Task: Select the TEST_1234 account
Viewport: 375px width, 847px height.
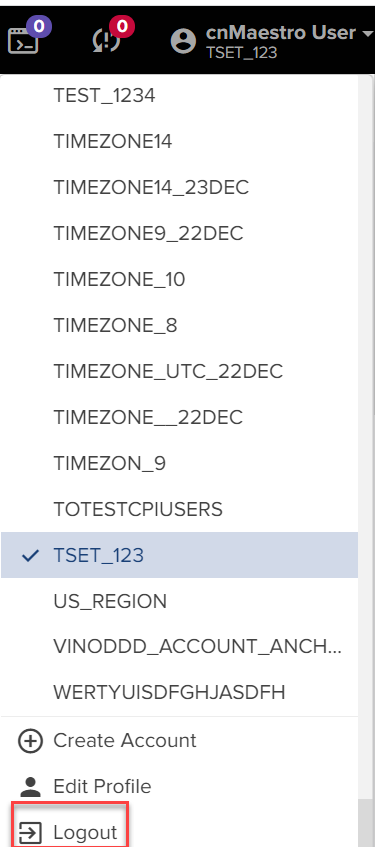Action: click(x=179, y=96)
